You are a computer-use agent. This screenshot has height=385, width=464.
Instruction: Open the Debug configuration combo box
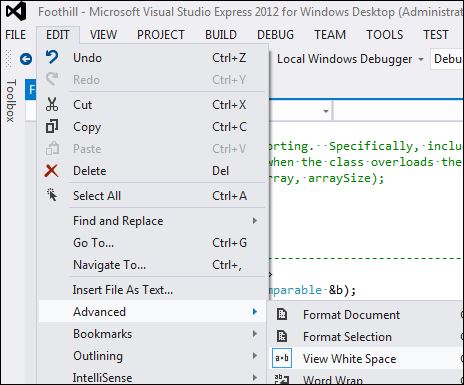point(447,59)
